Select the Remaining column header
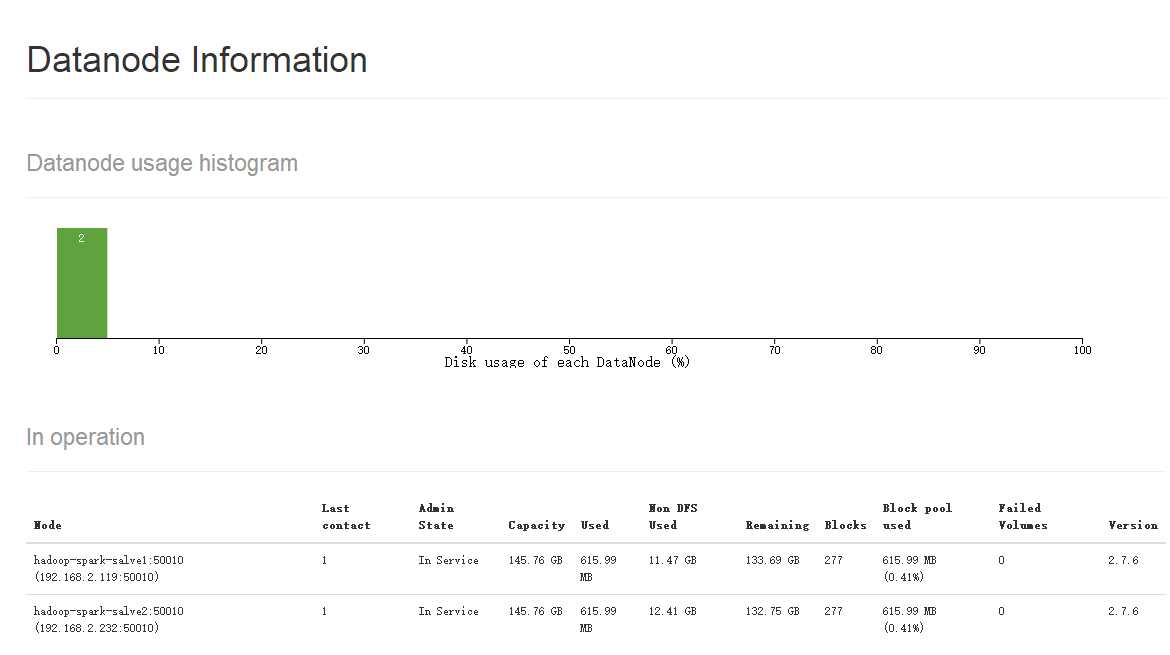Viewport: 1170px width, 655px height. pyautogui.click(x=777, y=525)
